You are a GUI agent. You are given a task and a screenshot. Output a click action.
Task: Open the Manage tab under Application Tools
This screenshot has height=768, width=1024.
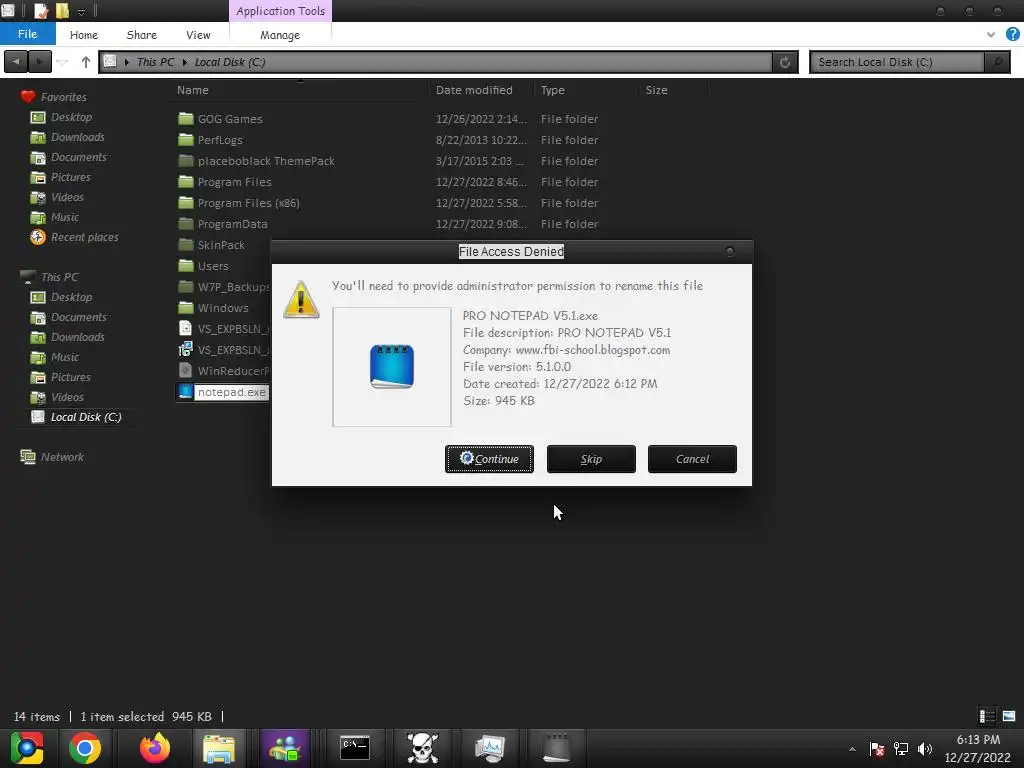280,35
